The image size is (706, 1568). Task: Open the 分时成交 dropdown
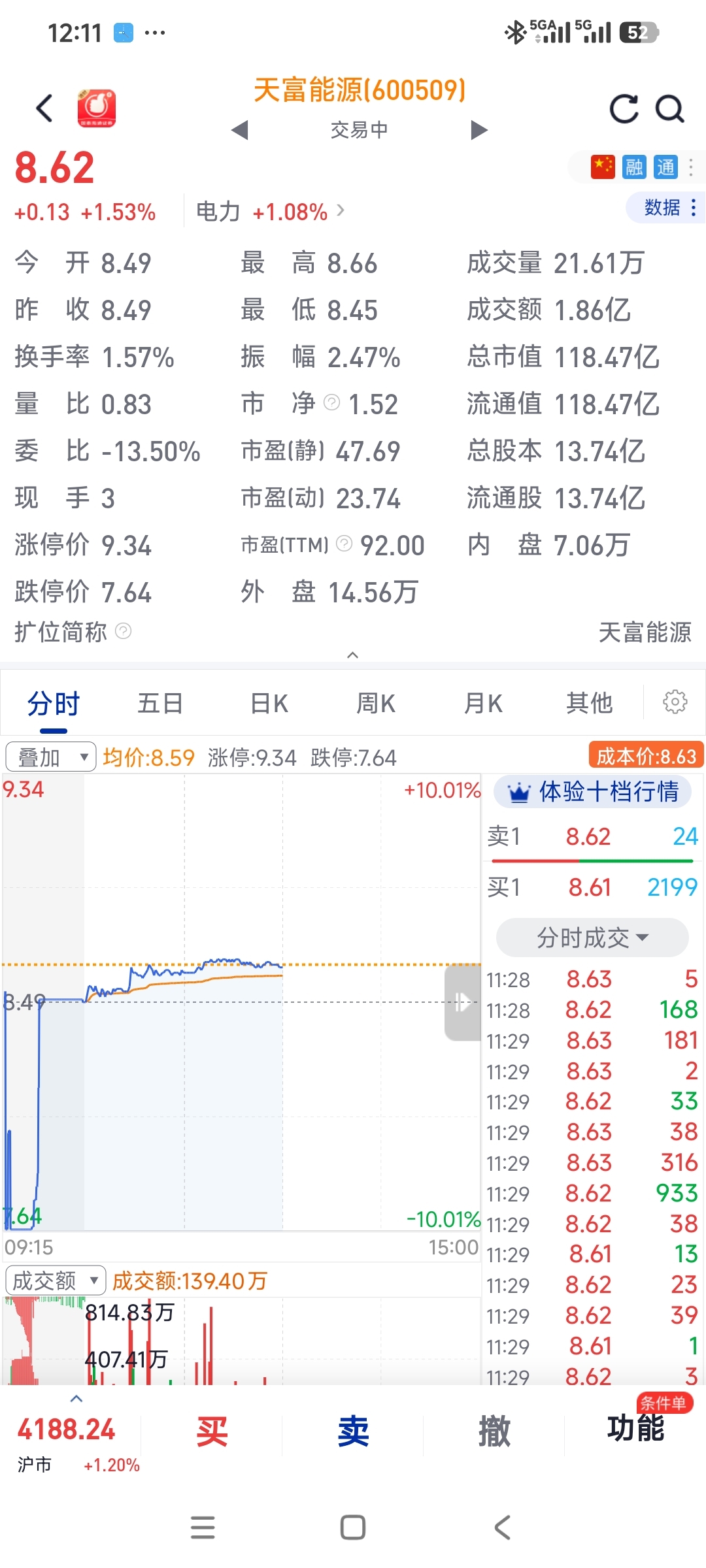tap(592, 938)
